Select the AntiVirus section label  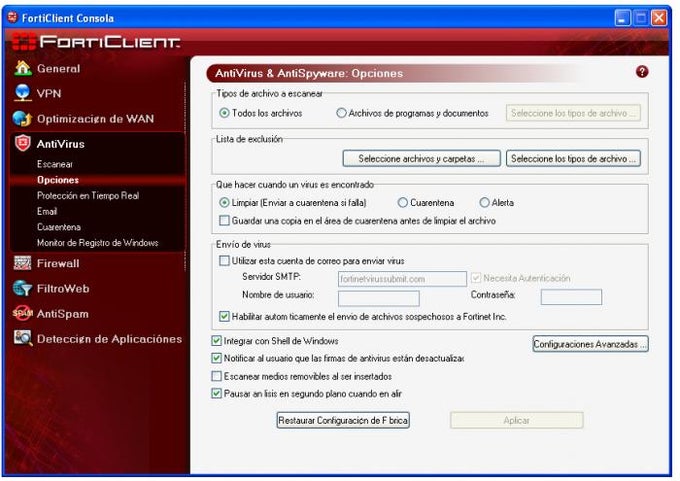click(x=61, y=144)
